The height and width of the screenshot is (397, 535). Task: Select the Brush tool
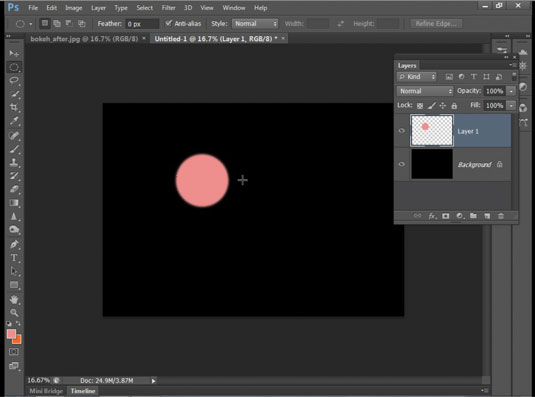[x=14, y=149]
